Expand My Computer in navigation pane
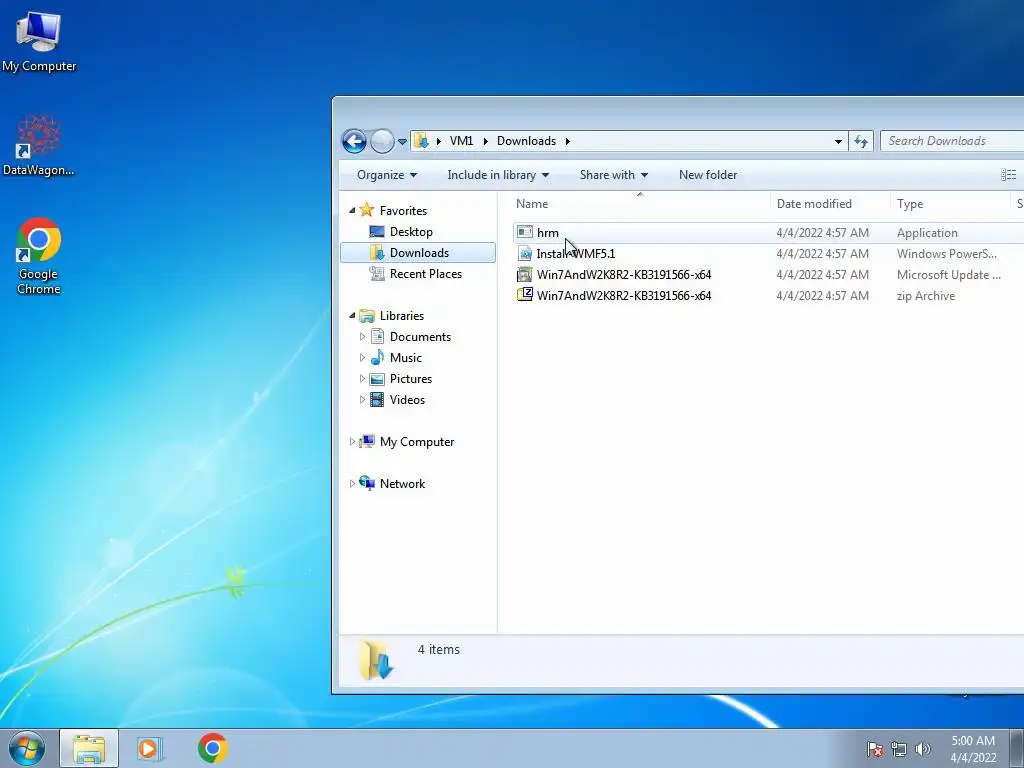The height and width of the screenshot is (768, 1024). [353, 441]
